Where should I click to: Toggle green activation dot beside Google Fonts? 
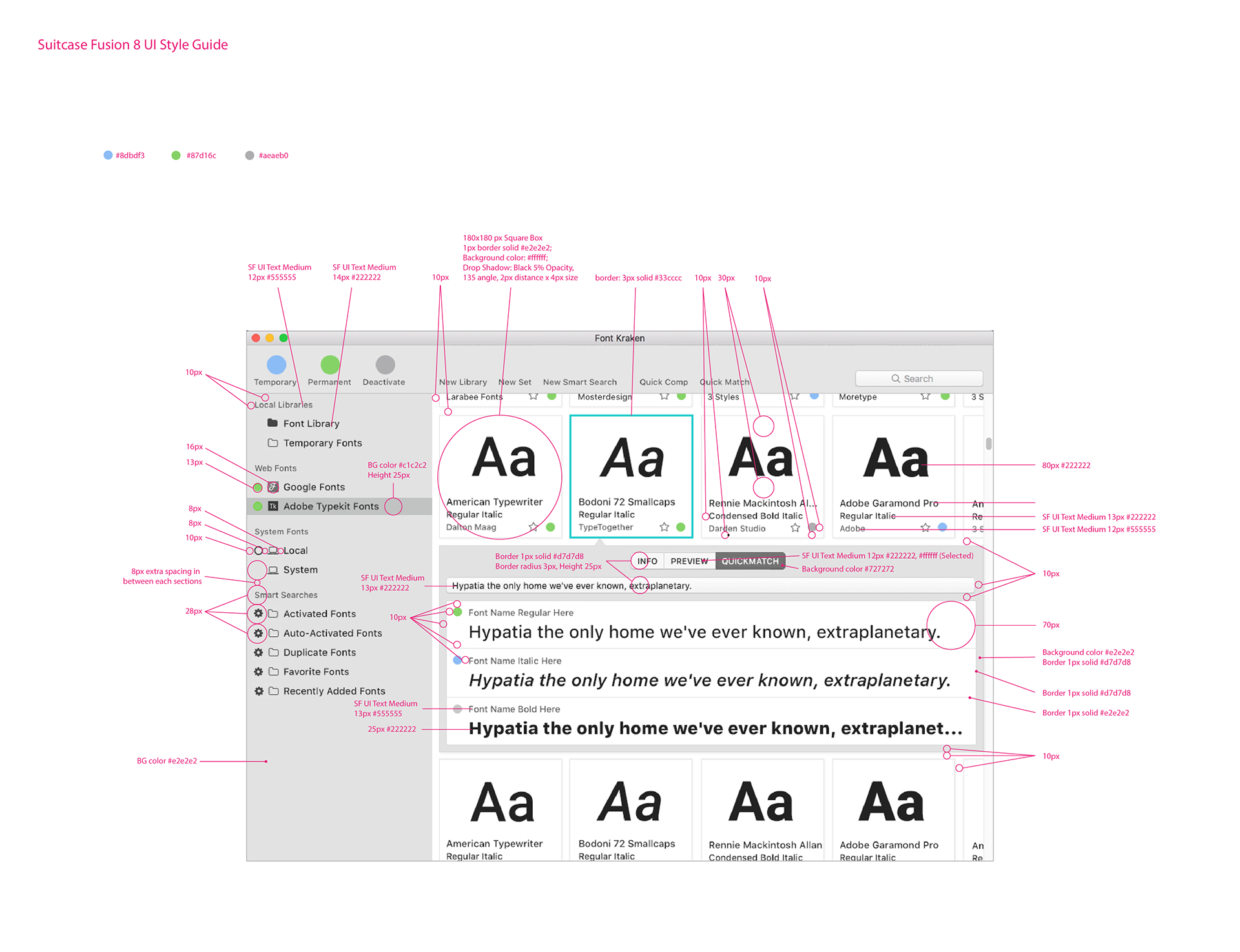[x=258, y=488]
